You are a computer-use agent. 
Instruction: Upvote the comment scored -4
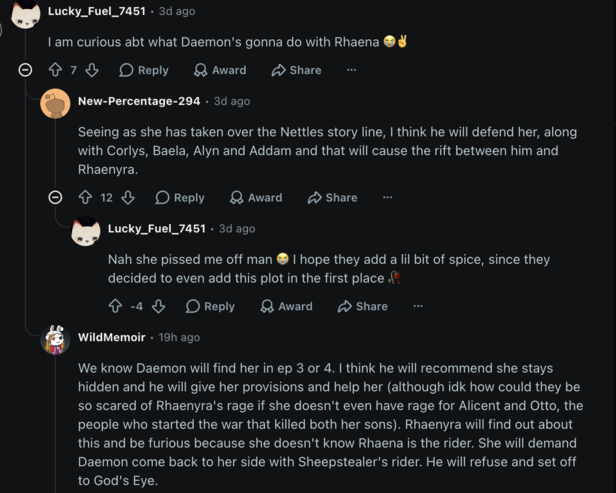pyautogui.click(x=115, y=306)
